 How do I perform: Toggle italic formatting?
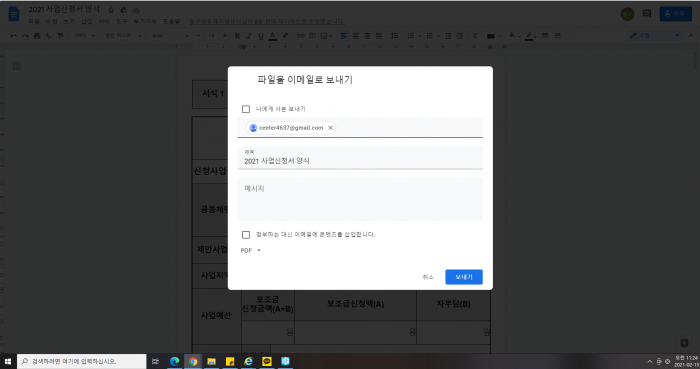click(x=249, y=36)
